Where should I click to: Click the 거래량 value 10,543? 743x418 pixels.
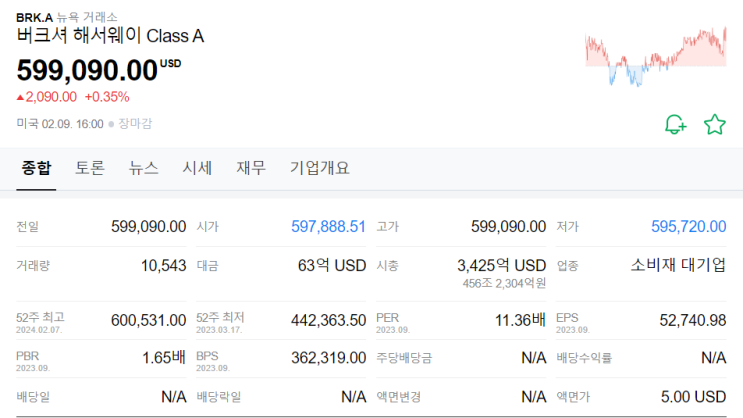click(x=163, y=265)
